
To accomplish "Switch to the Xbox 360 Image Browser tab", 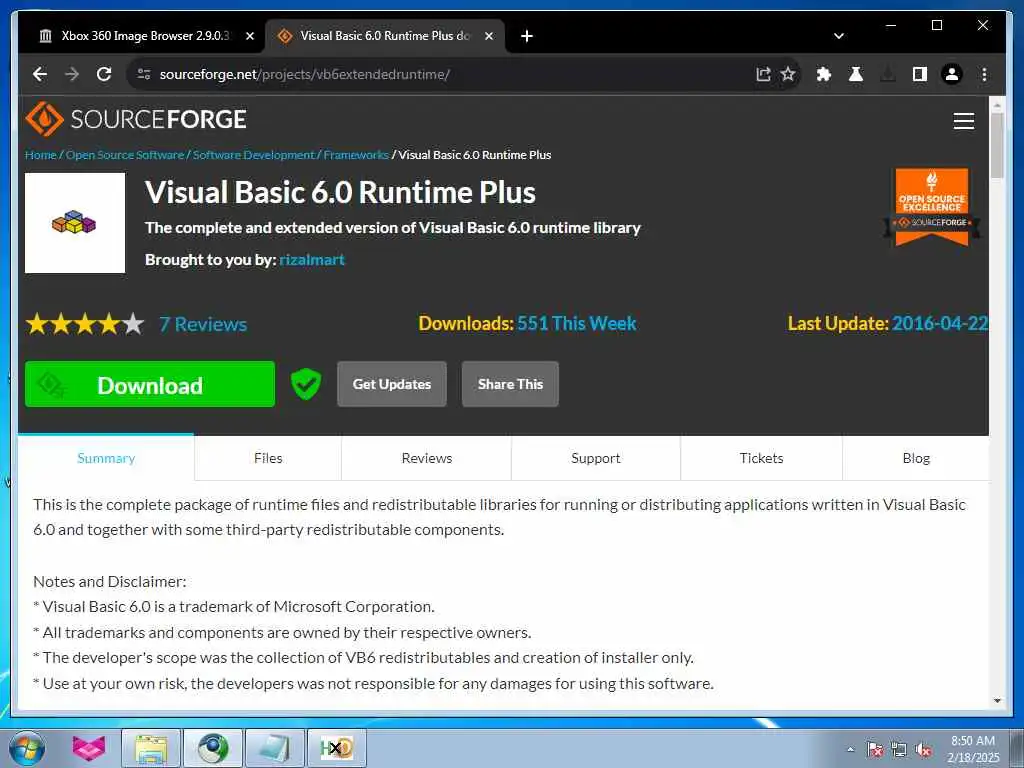I will point(145,36).
